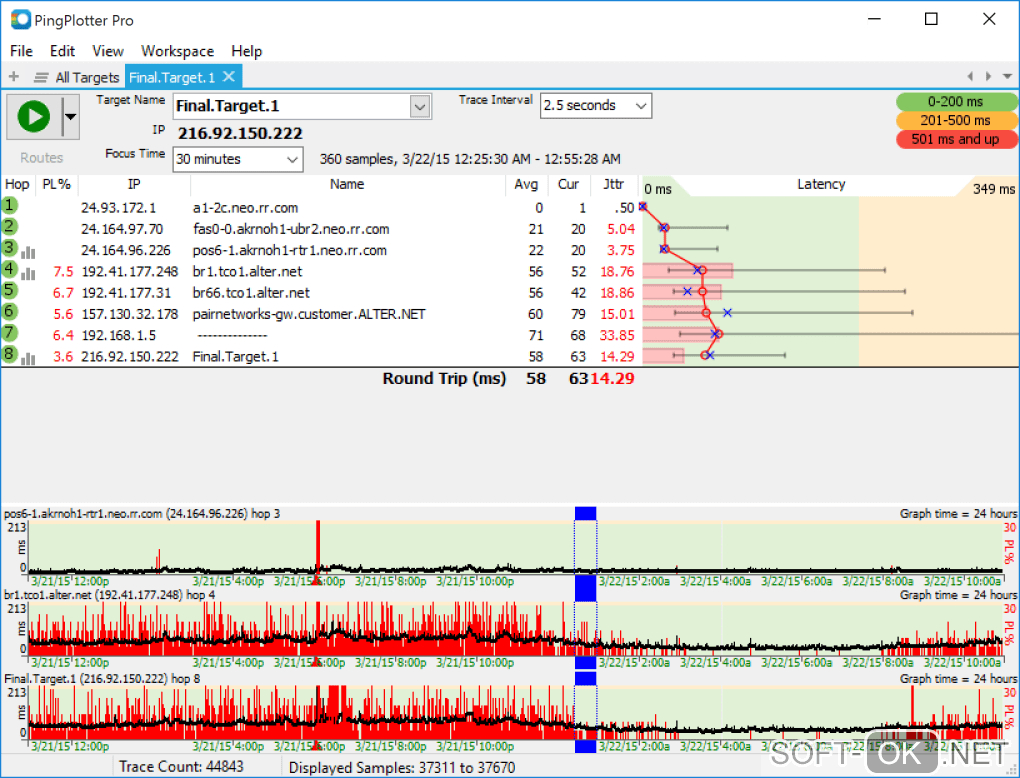The height and width of the screenshot is (778, 1020).
Task: Expand the Target Name dropdown
Action: (420, 106)
